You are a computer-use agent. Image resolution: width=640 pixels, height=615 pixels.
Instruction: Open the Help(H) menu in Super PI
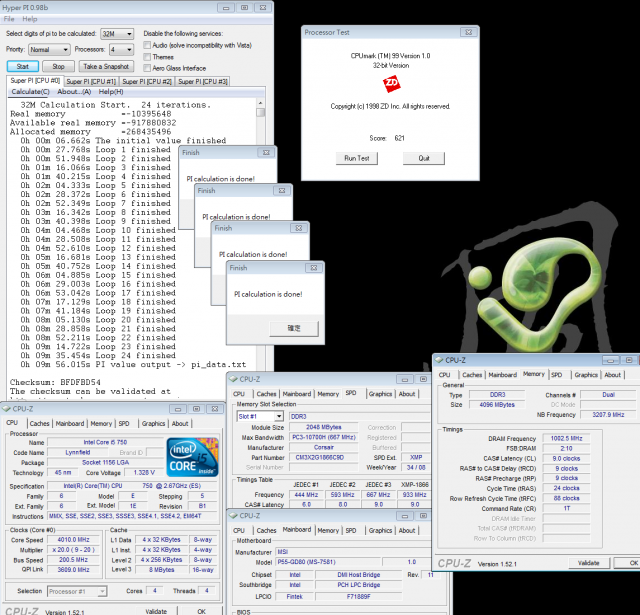[x=111, y=92]
